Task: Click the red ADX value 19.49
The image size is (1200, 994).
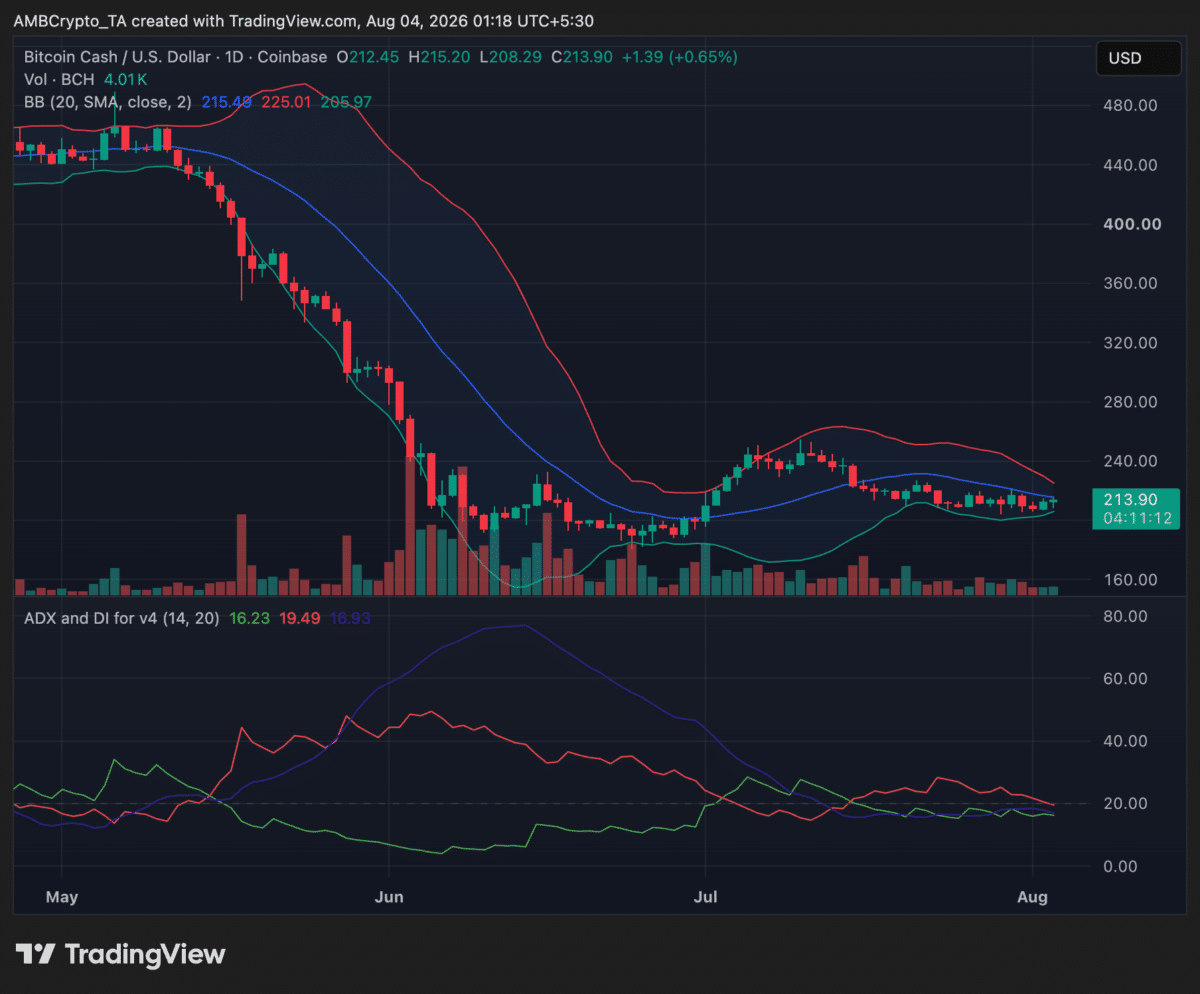Action: pyautogui.click(x=300, y=619)
